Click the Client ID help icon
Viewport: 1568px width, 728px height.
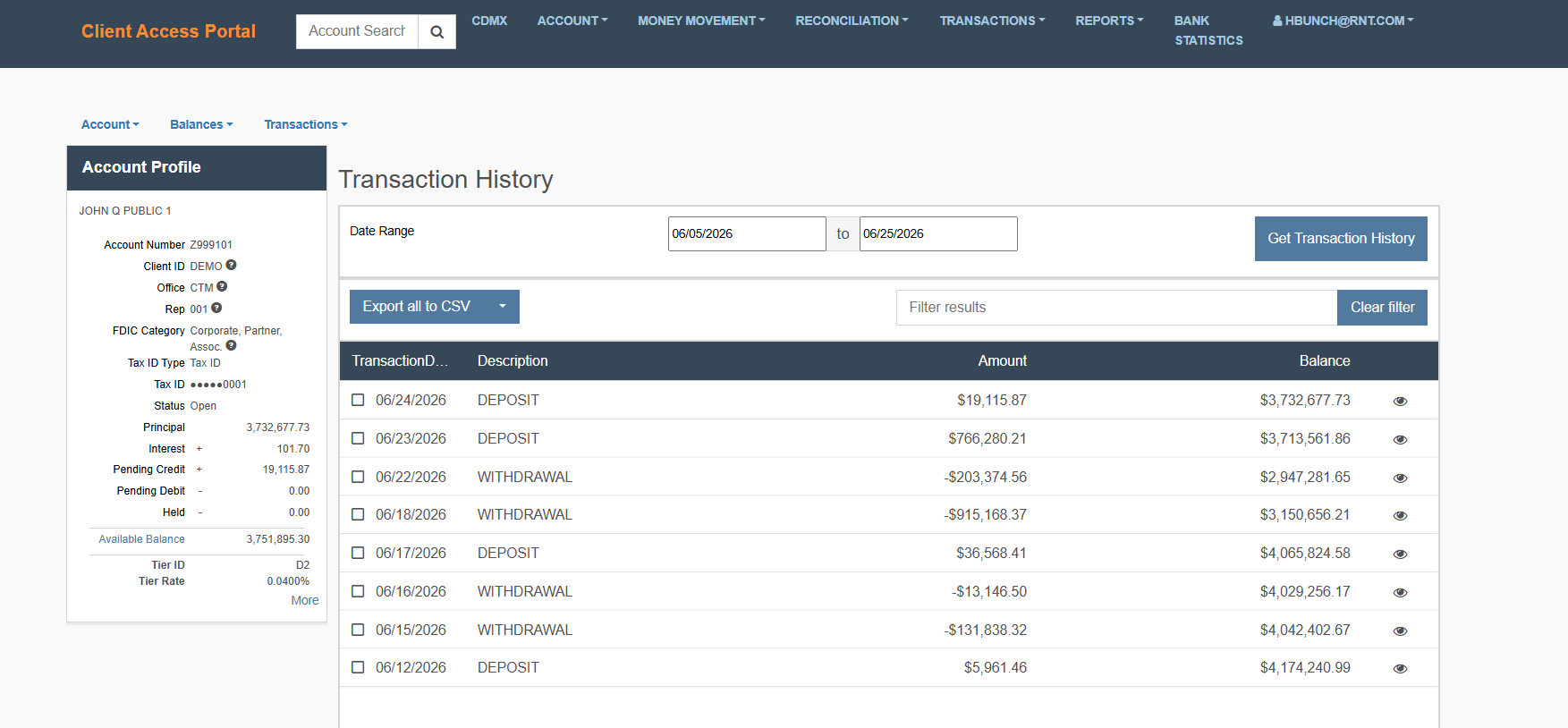[231, 266]
